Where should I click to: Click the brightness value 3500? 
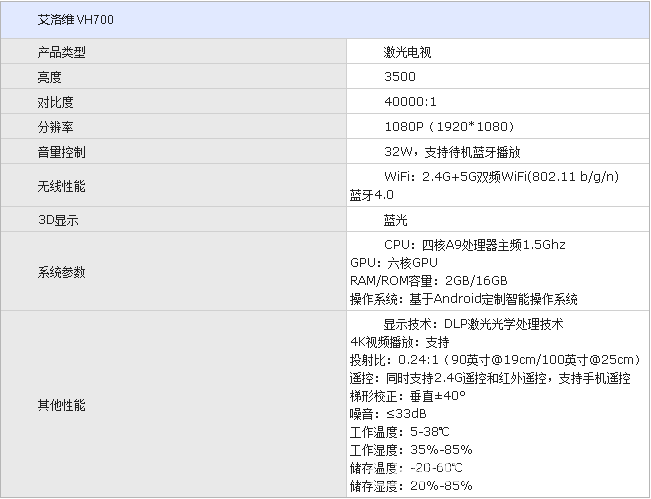point(400,77)
